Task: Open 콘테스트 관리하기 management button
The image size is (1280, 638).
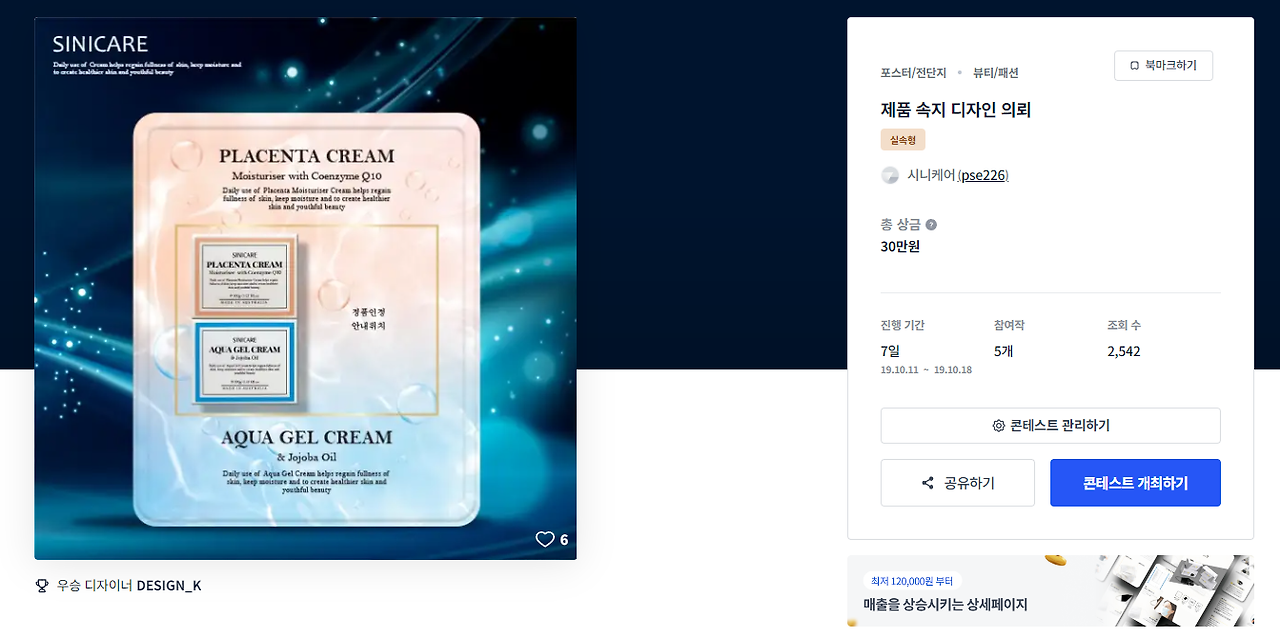Action: (1050, 426)
